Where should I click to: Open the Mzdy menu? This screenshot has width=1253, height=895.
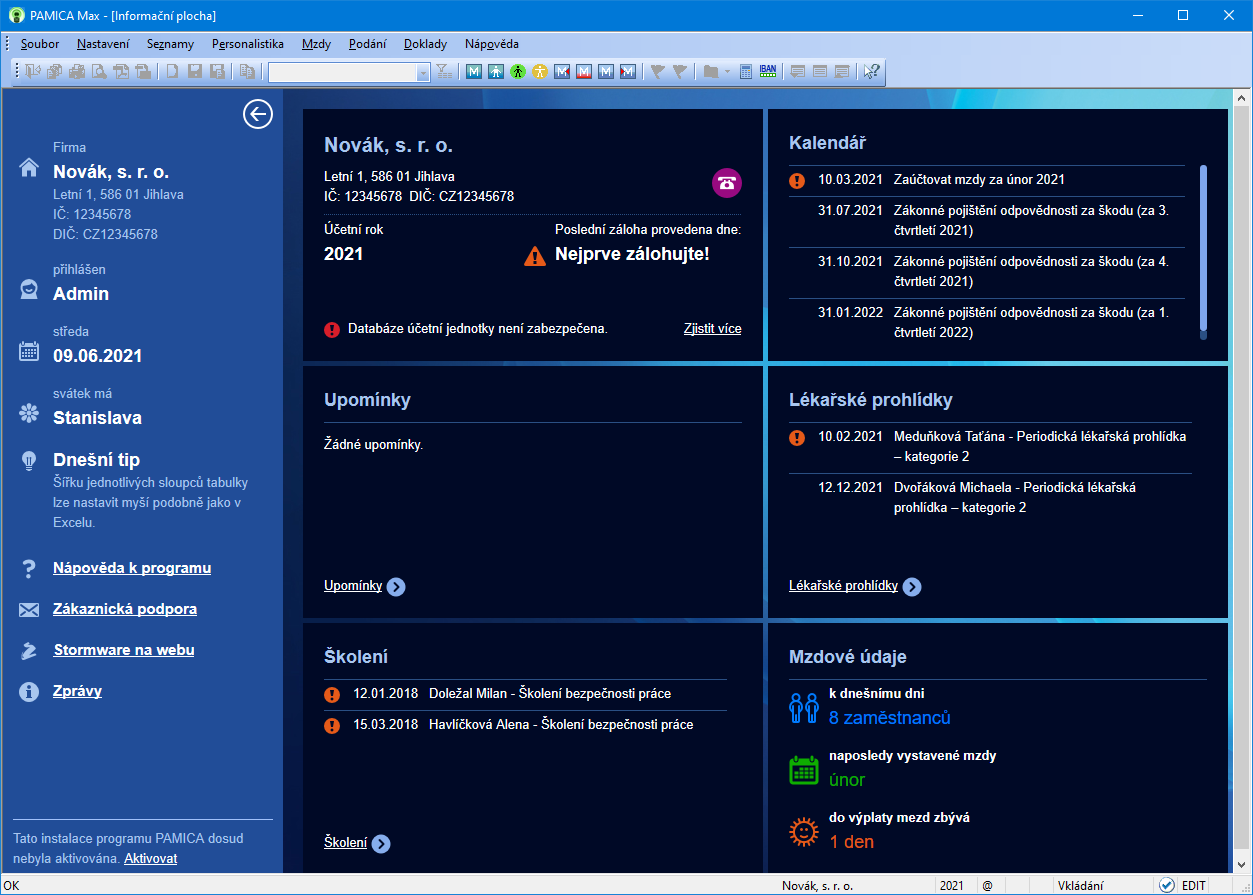point(317,44)
